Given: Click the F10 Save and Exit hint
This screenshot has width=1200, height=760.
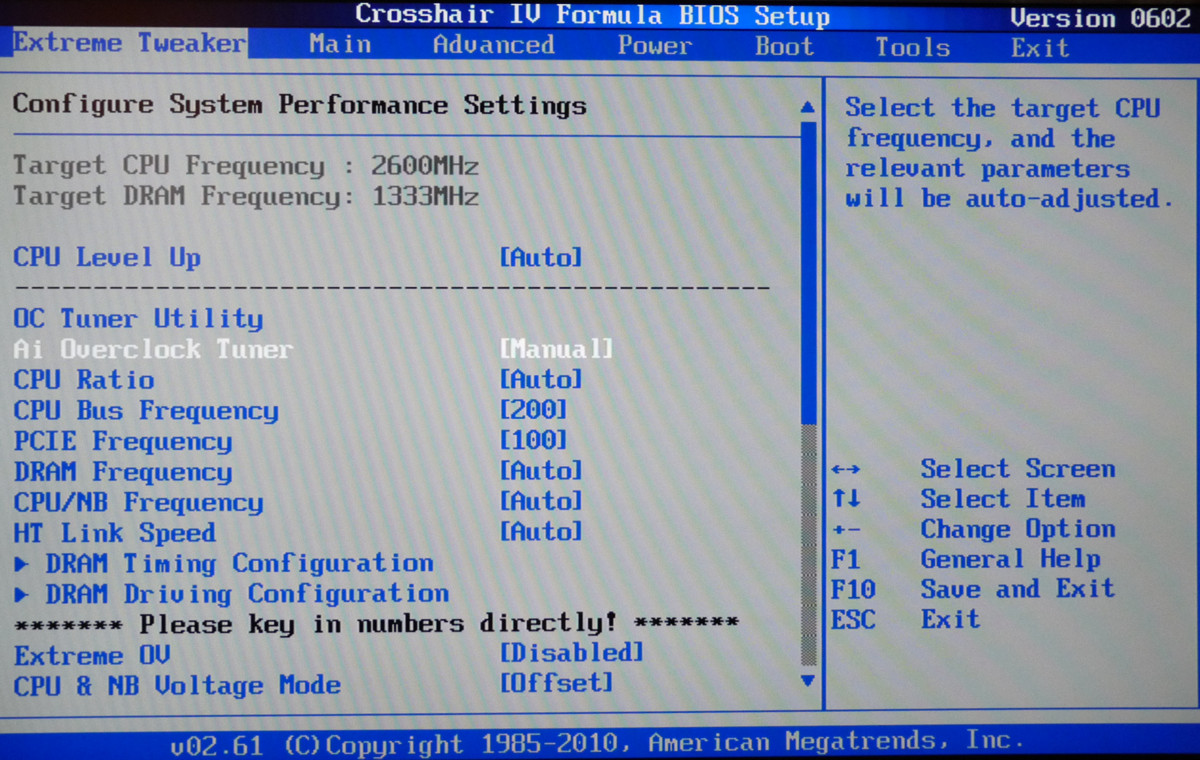Looking at the screenshot, I should pos(973,589).
